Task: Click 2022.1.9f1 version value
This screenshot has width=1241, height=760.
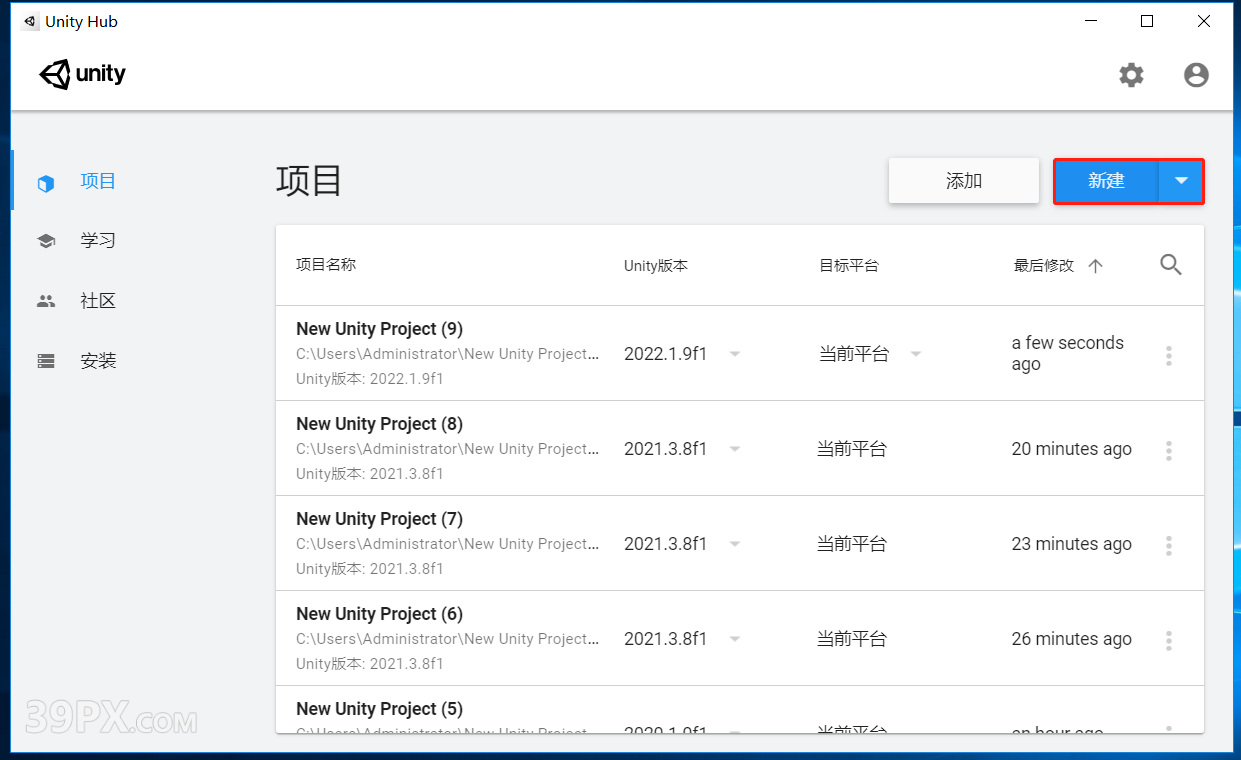Action: tap(665, 354)
